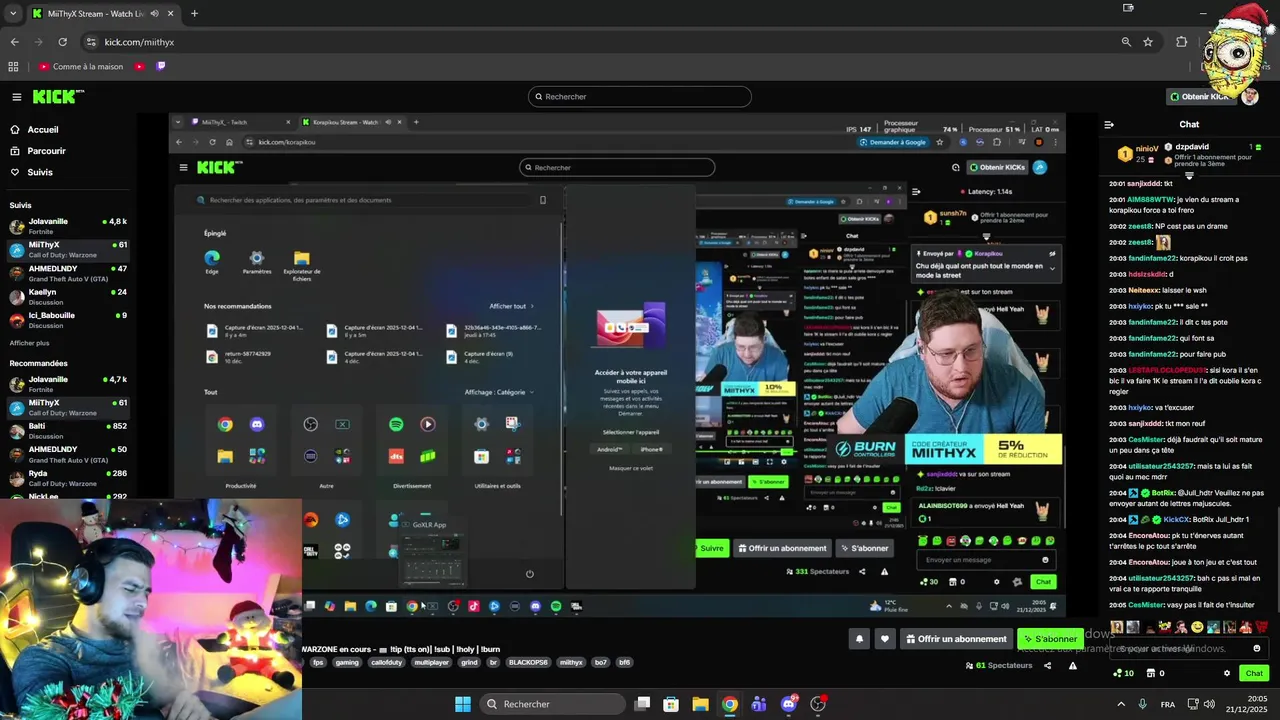Open chat settings gear icon
Screen dimensions: 1280x720
pos(1227,673)
